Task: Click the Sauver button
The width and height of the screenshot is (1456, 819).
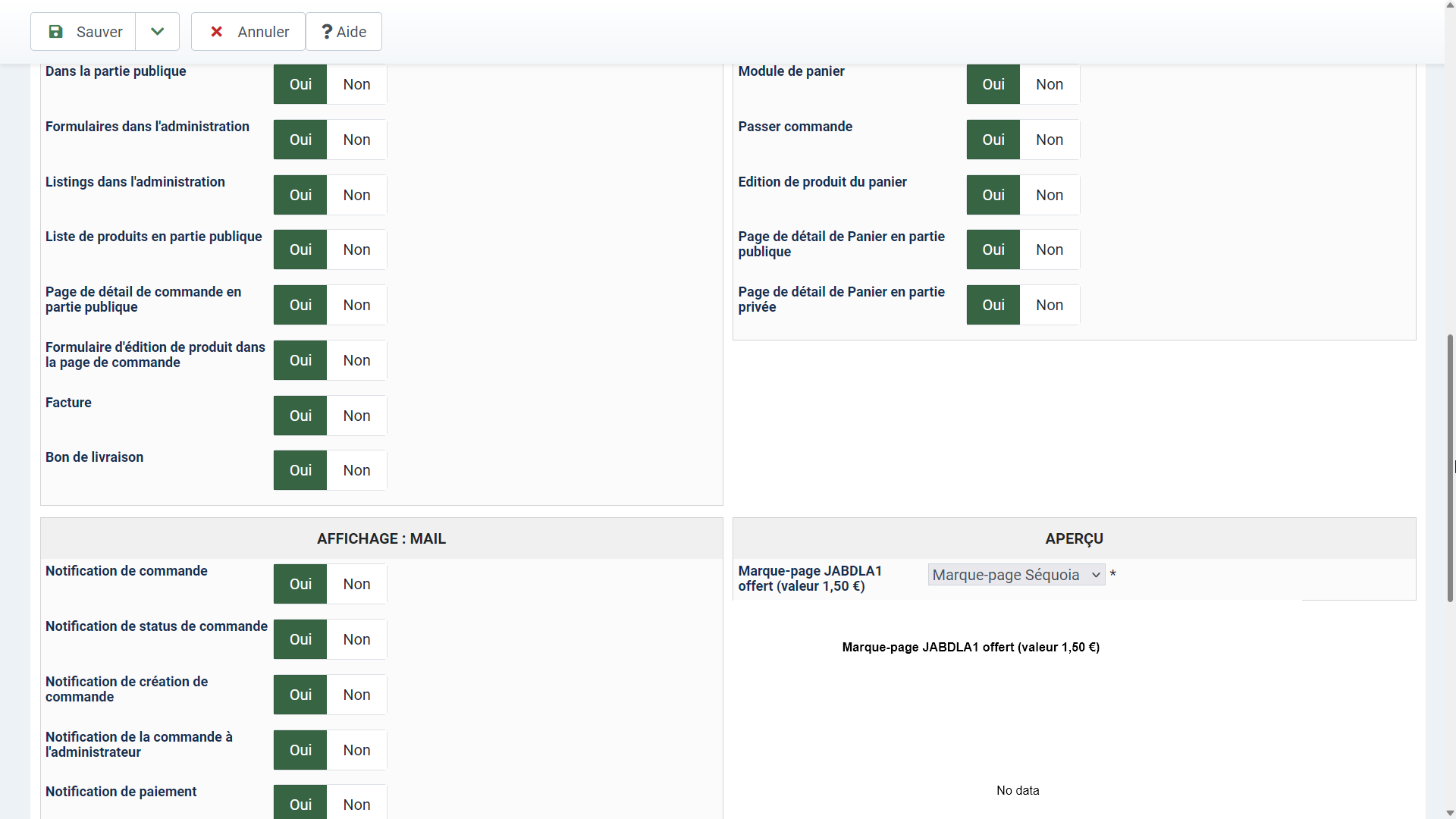Action: tap(83, 32)
